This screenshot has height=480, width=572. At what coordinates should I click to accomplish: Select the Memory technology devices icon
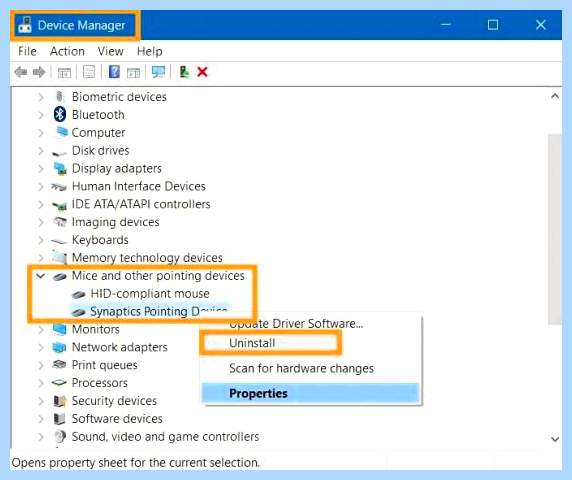pos(59,257)
